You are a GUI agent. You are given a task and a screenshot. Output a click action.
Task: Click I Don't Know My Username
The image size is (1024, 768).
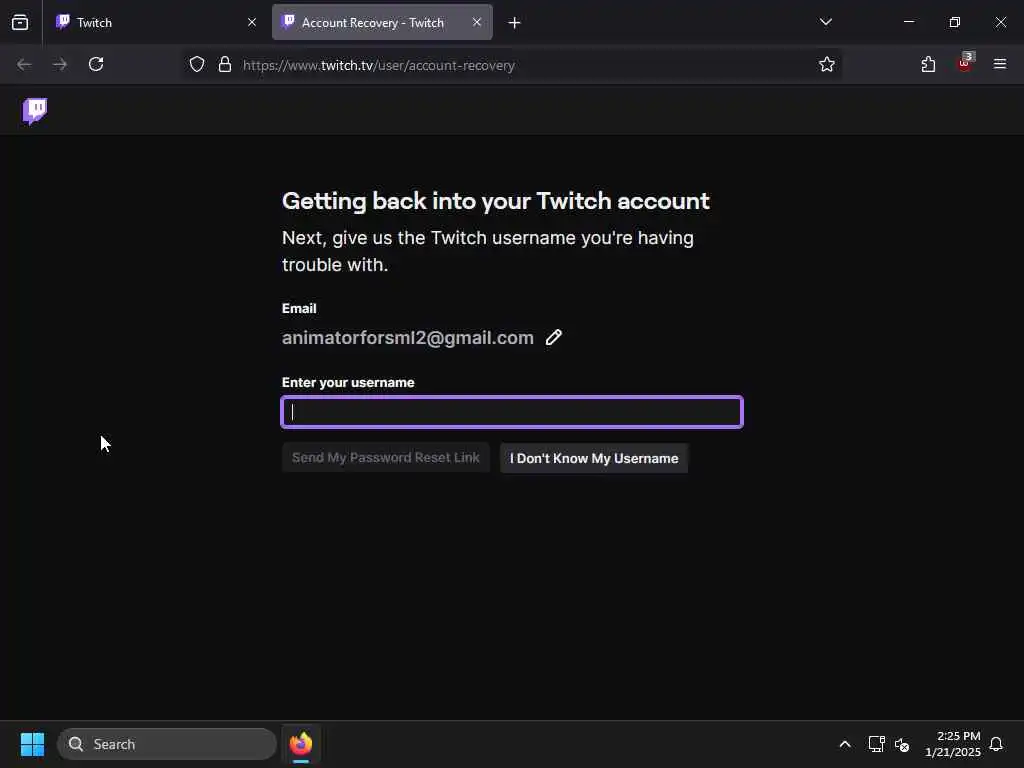594,458
